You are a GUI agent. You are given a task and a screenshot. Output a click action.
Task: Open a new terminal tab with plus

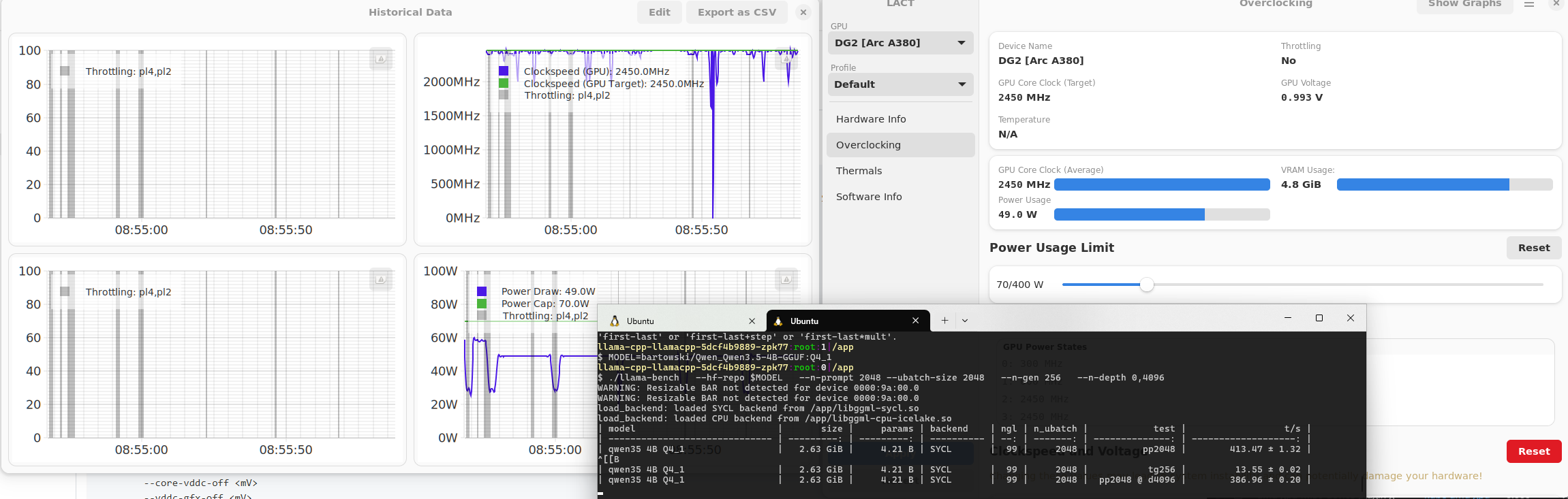(x=944, y=321)
